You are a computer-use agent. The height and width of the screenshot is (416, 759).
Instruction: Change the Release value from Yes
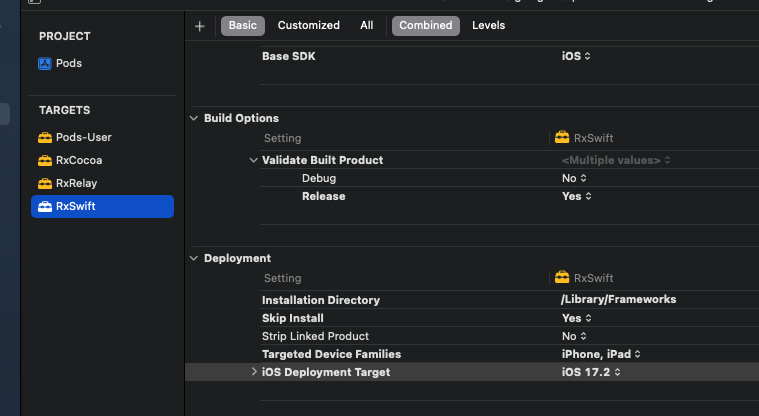click(x=577, y=196)
